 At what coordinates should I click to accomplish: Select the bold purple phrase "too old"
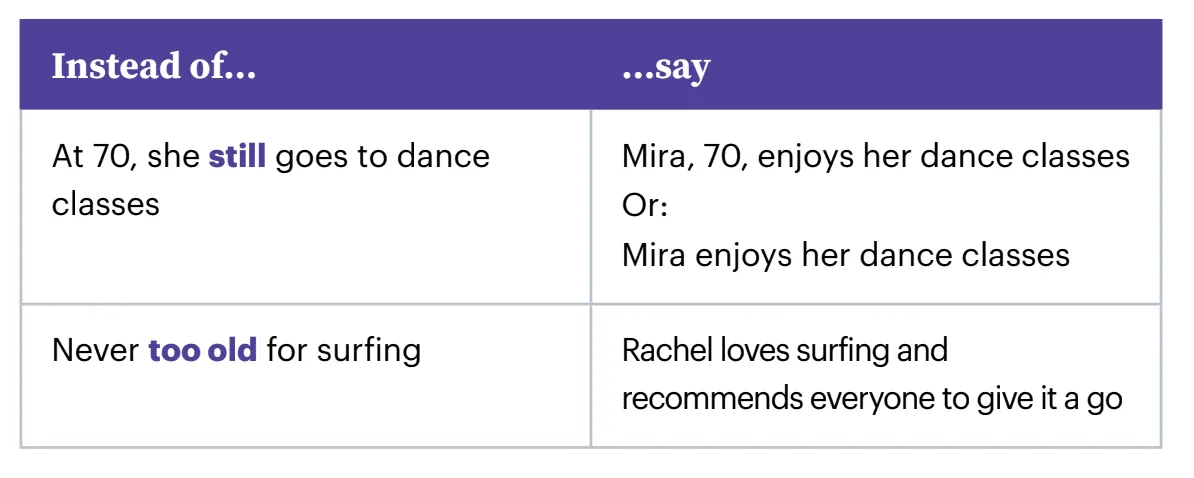pyautogui.click(x=203, y=351)
